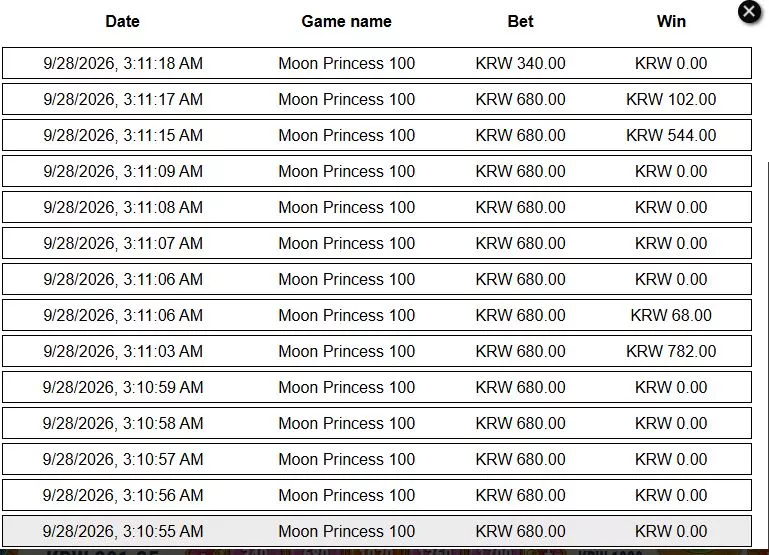Viewport: 769px width, 555px height.
Task: Click the 3:11:08 AM game round
Action: tap(377, 207)
